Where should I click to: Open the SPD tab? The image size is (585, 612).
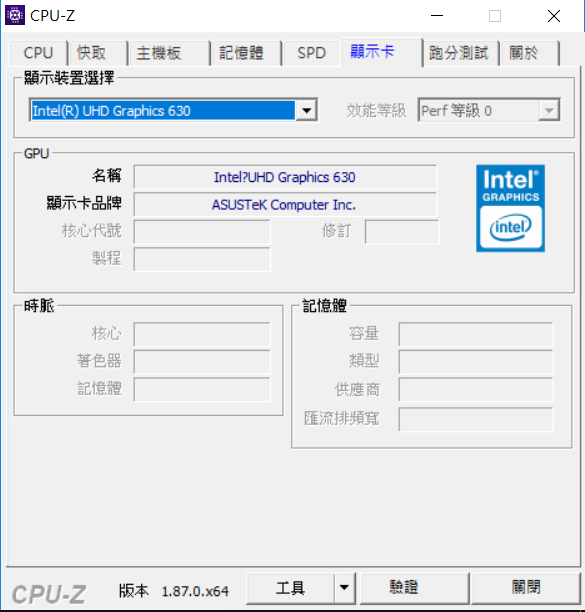311,53
